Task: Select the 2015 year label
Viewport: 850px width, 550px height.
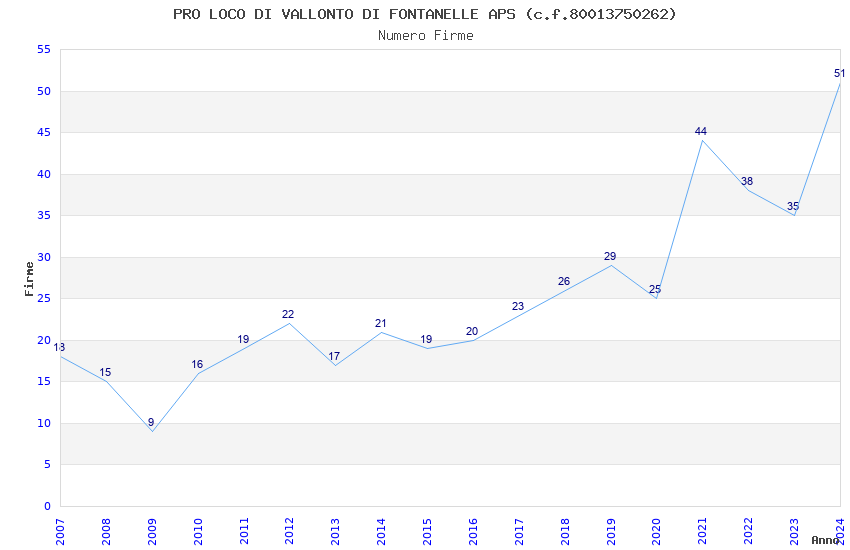Action: coord(427,532)
